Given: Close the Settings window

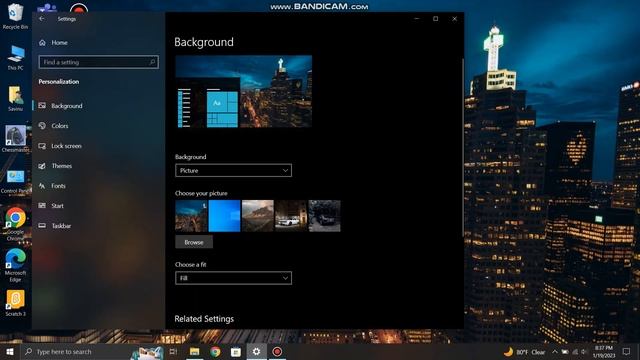Looking at the screenshot, I should click(x=454, y=19).
